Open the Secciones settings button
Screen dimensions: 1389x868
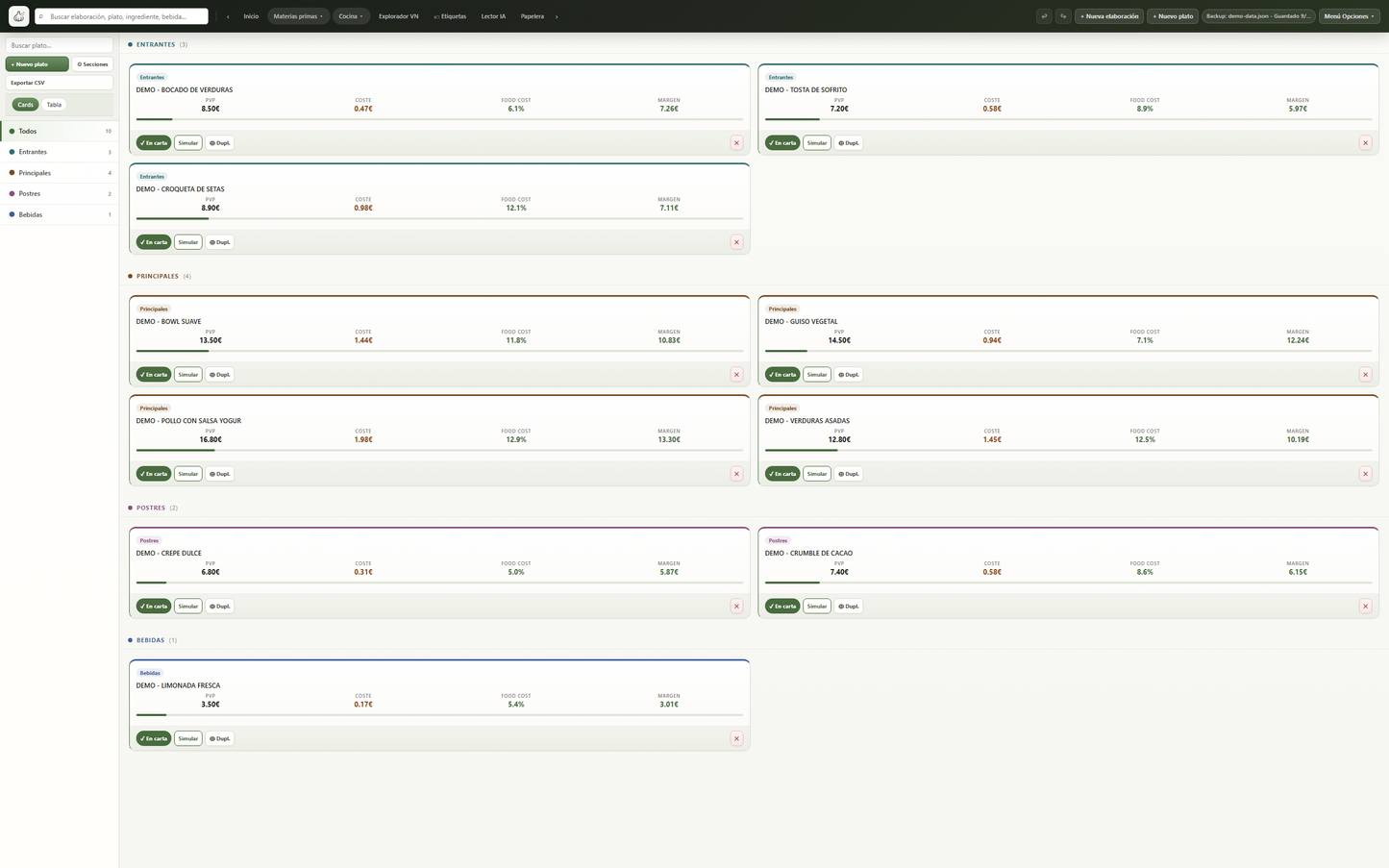click(92, 64)
